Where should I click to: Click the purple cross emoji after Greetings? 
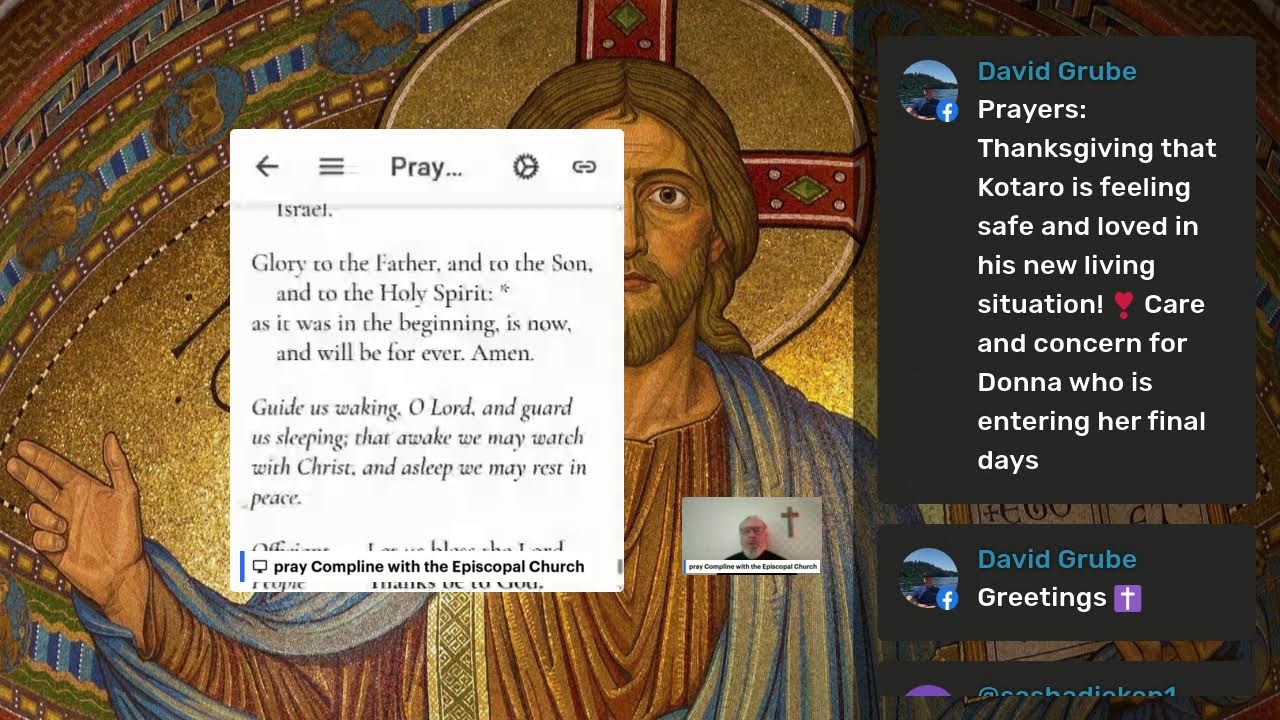[1127, 598]
